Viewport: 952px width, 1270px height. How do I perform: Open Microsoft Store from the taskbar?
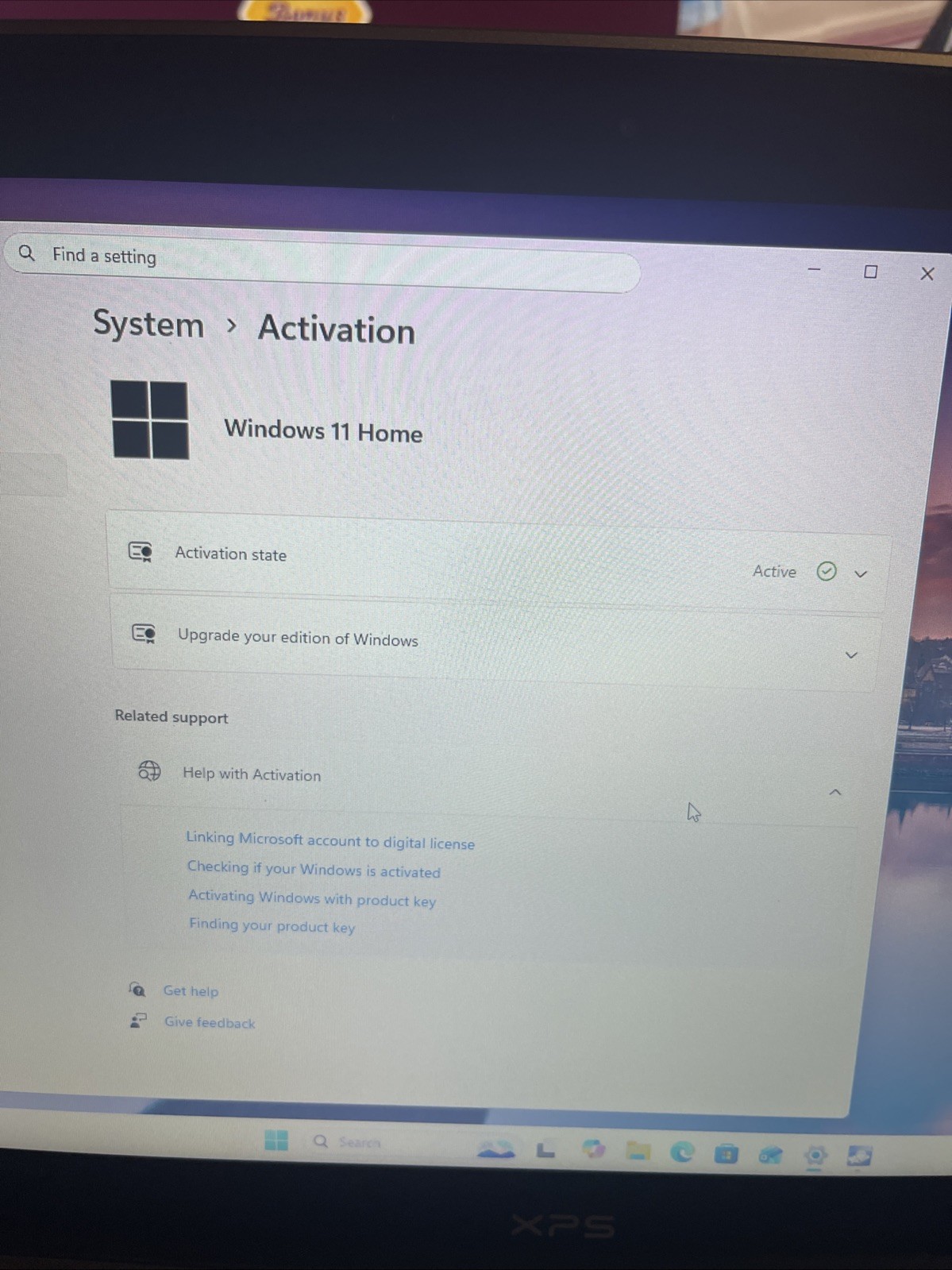(x=726, y=1154)
